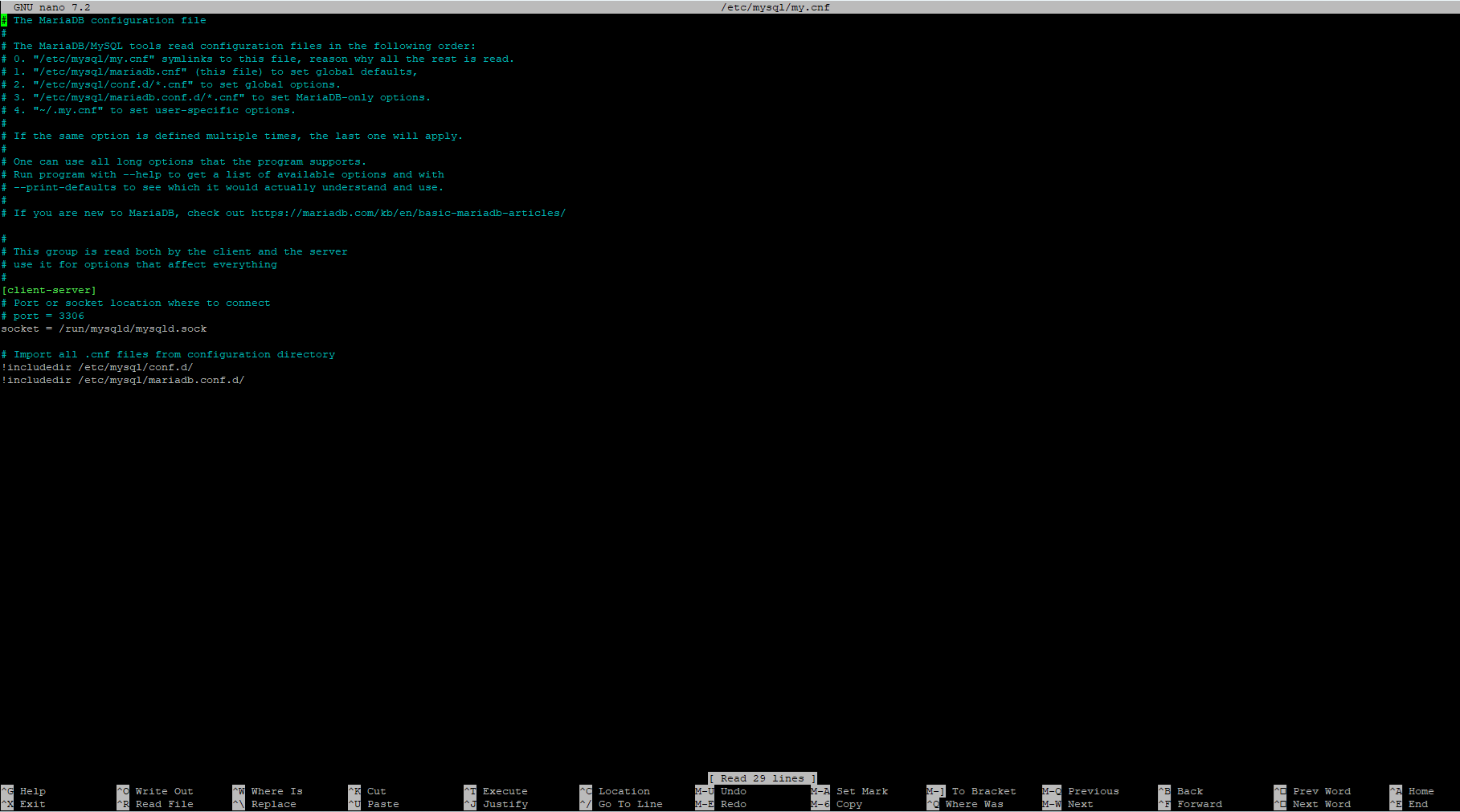Image resolution: width=1460 pixels, height=812 pixels.
Task: Click 'One can use all long options' line
Action: pyautogui.click(x=184, y=161)
